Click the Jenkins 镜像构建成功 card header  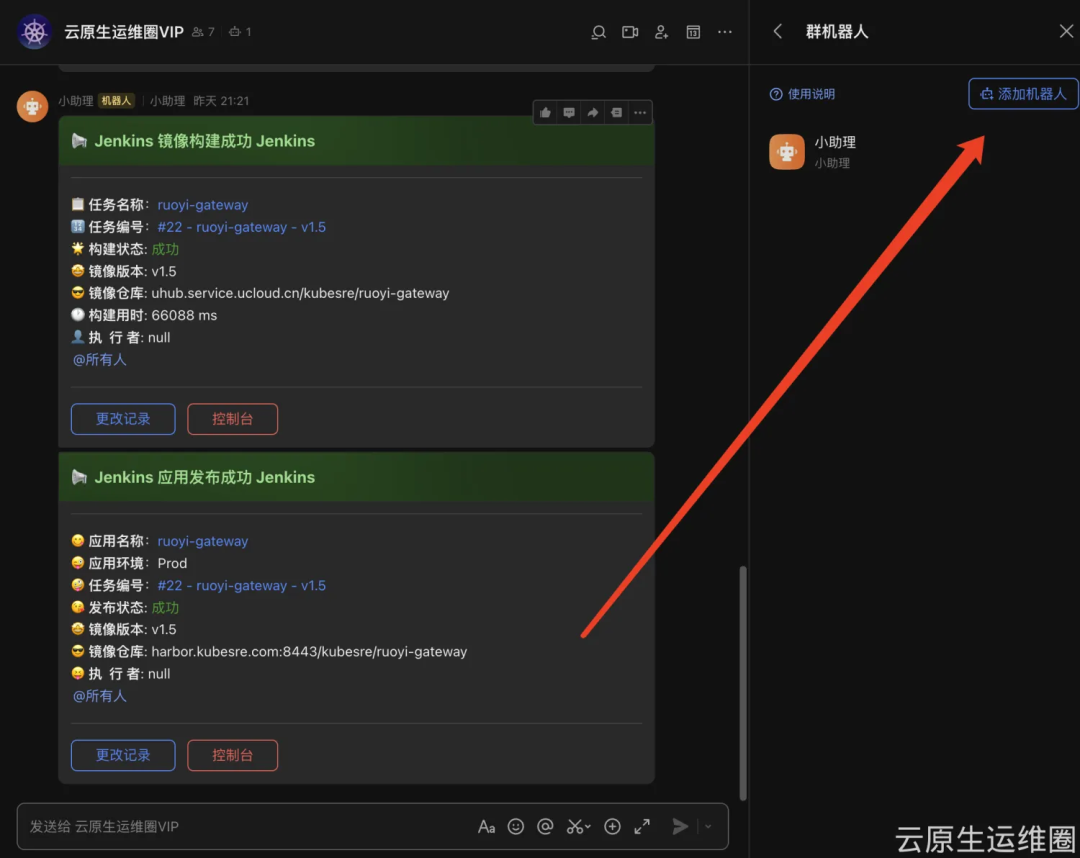click(356, 141)
